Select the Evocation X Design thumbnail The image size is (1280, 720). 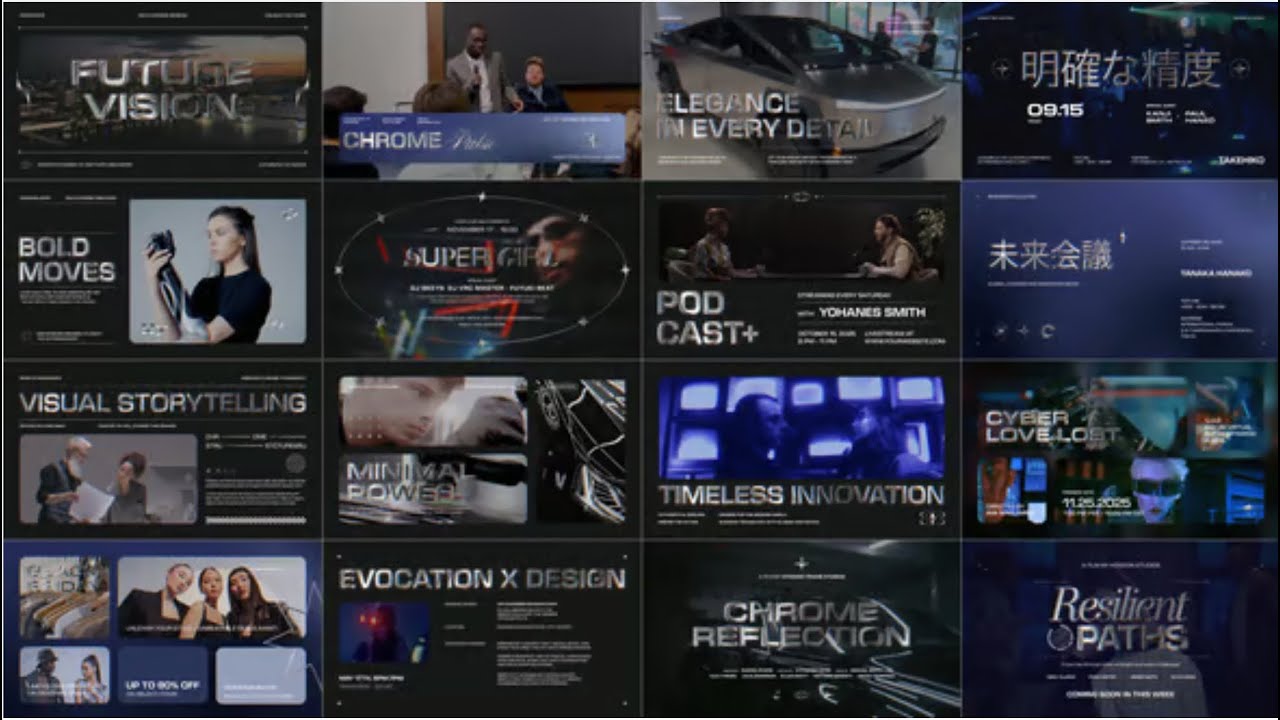tap(482, 629)
